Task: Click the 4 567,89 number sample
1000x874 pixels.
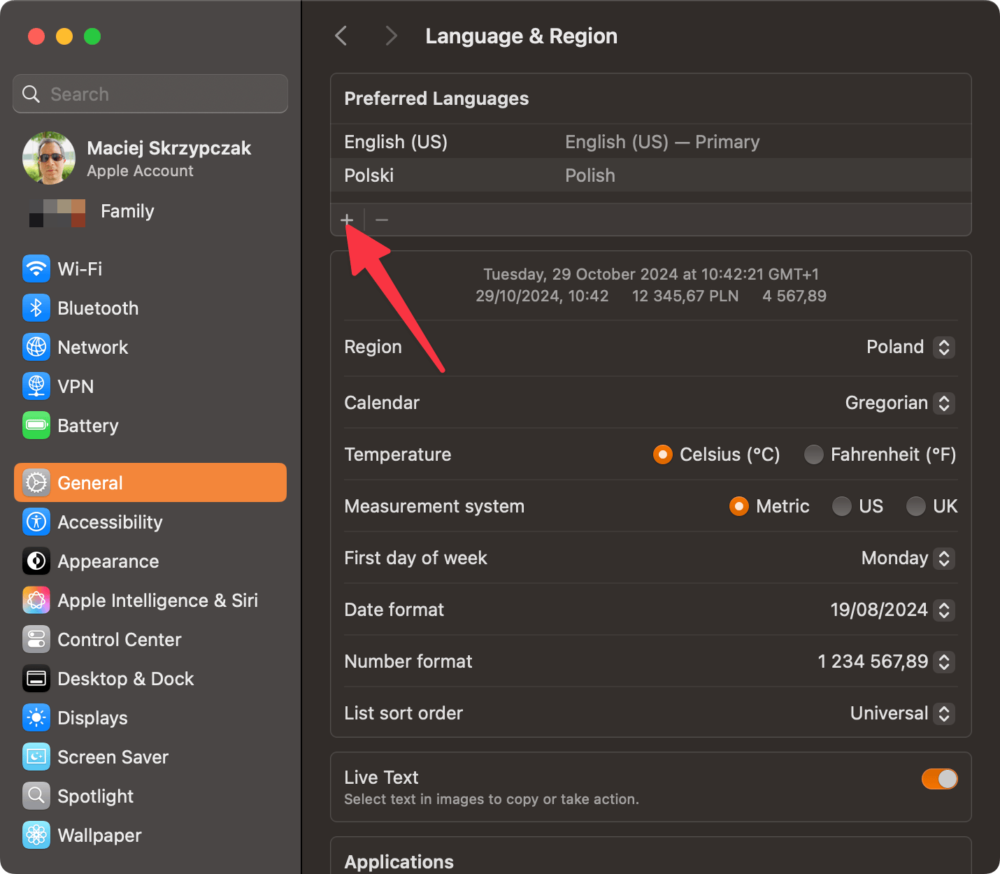Action: (794, 296)
